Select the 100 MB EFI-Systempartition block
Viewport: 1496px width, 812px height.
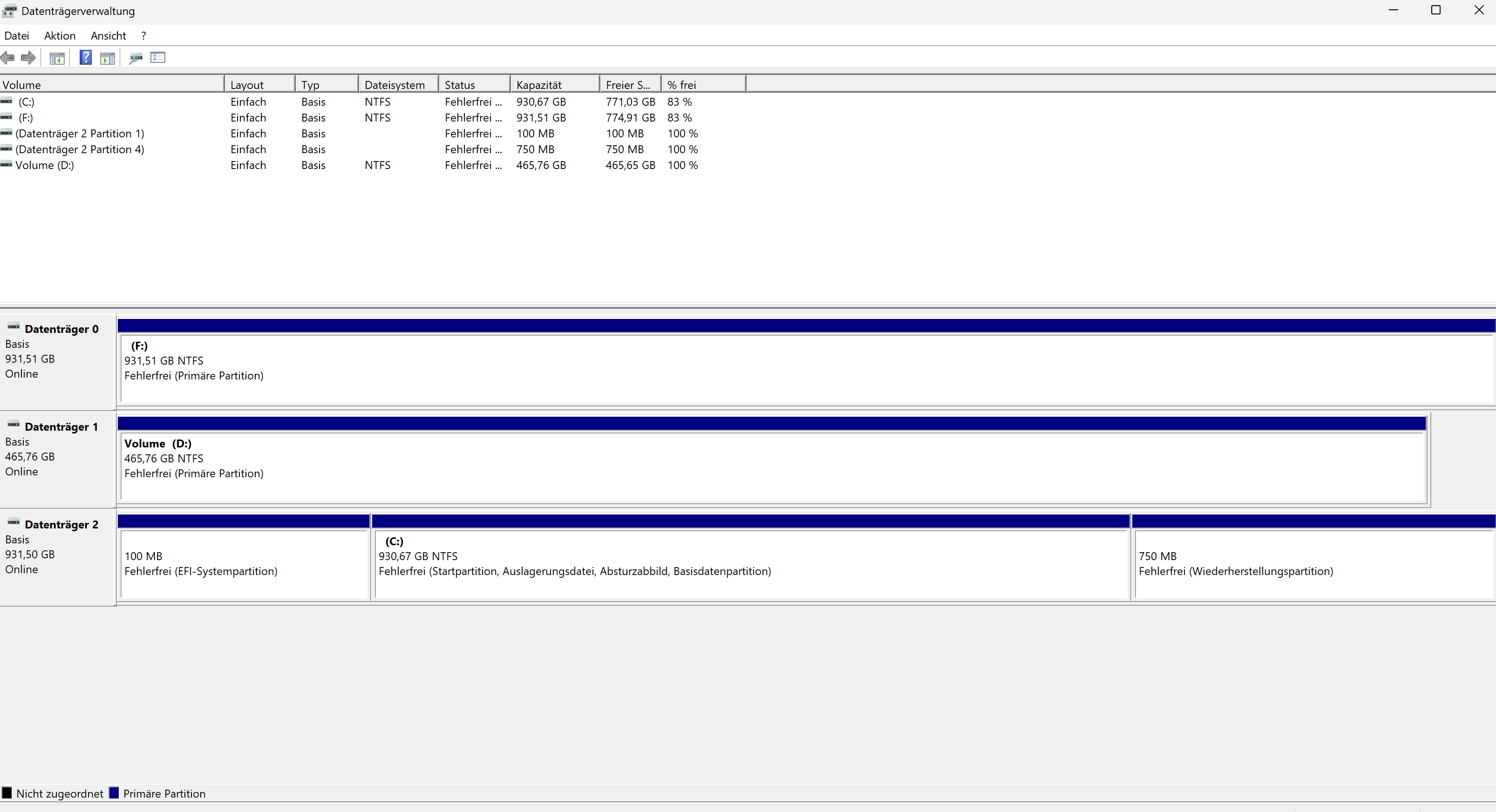coord(243,563)
